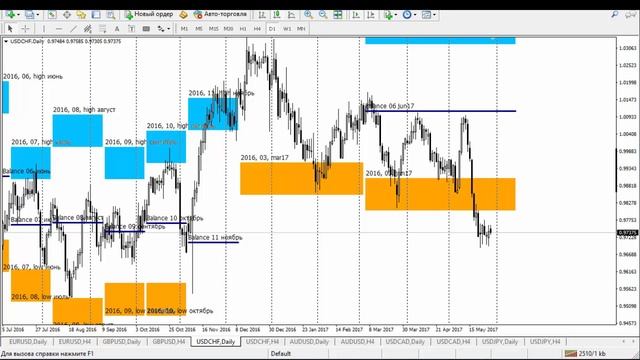The image size is (640, 360).
Task: Click the periods clock icon
Action: point(407,15)
